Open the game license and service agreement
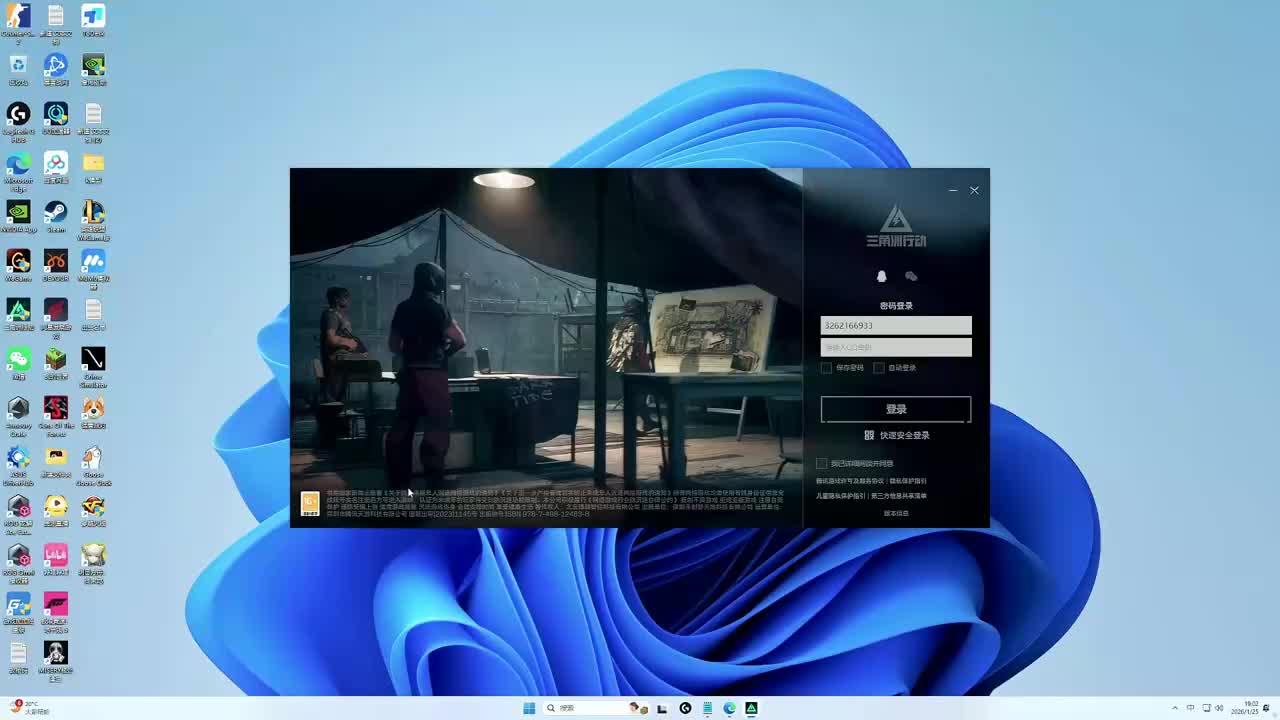The width and height of the screenshot is (1280, 720). [x=850, y=481]
